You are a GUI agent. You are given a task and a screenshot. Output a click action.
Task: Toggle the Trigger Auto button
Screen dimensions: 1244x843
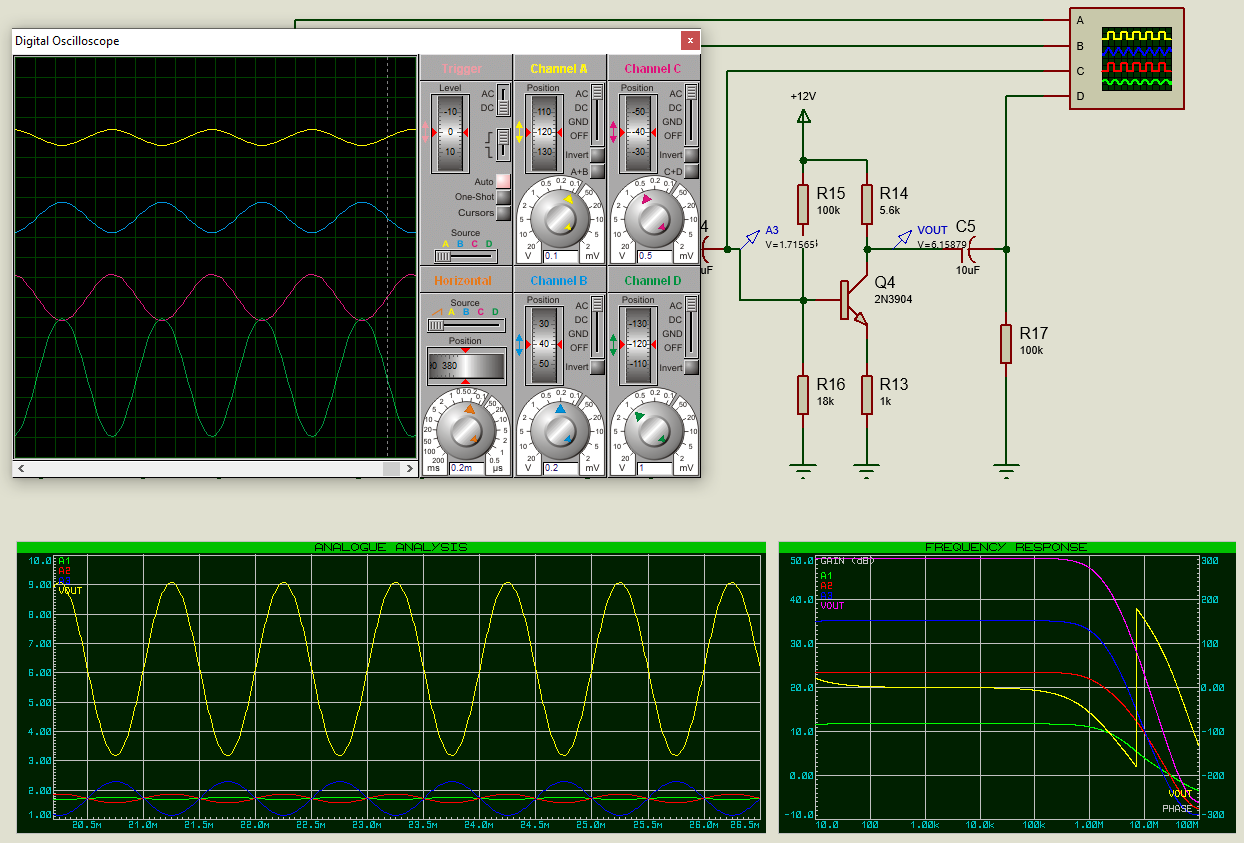coord(503,181)
